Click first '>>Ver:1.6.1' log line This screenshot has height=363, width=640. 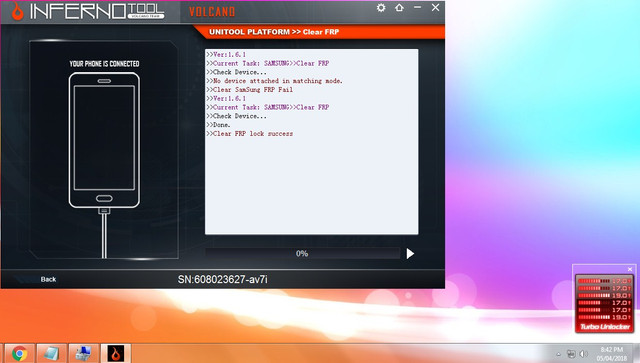click(x=226, y=54)
